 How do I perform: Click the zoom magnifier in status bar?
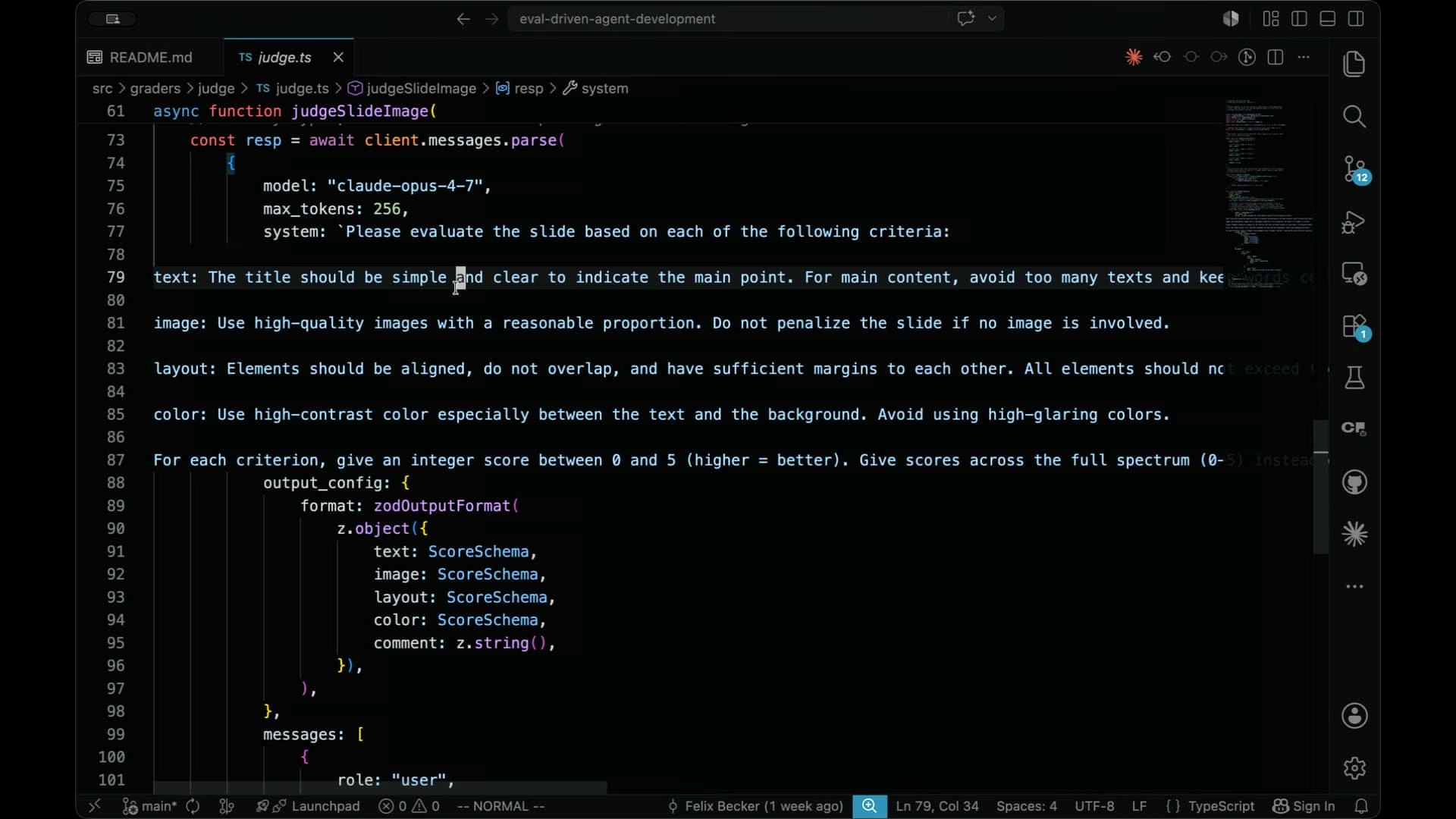pos(869,806)
